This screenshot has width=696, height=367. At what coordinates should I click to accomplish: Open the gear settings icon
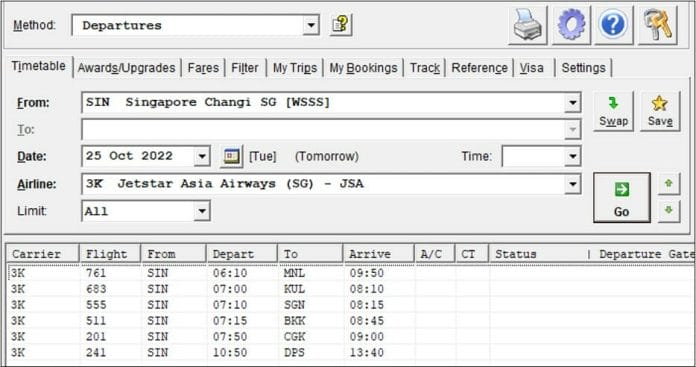tap(571, 25)
